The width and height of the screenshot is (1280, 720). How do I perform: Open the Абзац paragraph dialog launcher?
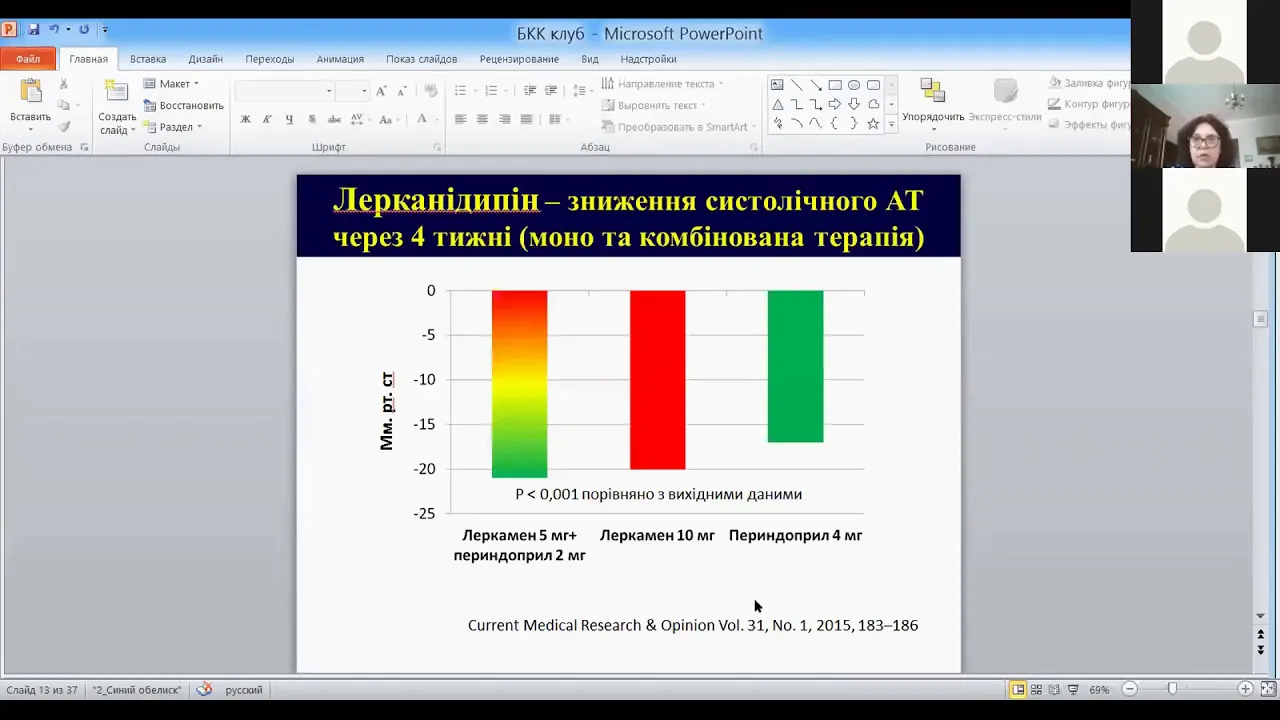click(754, 147)
